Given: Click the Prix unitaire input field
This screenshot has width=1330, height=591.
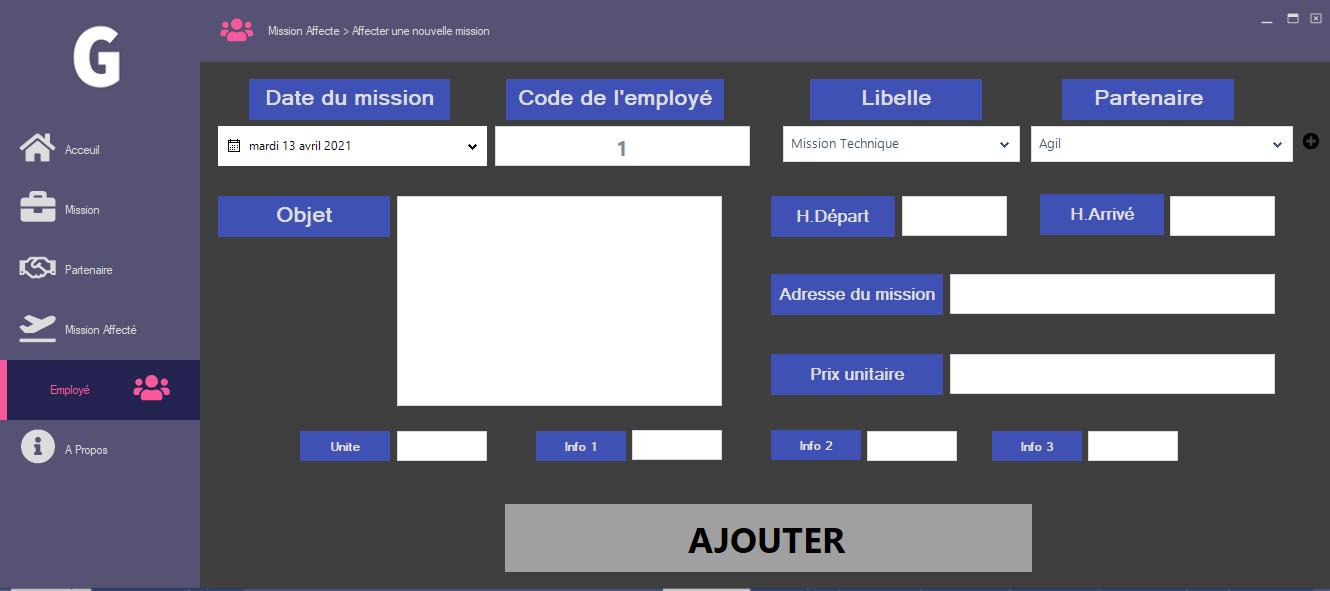Looking at the screenshot, I should click(1112, 374).
